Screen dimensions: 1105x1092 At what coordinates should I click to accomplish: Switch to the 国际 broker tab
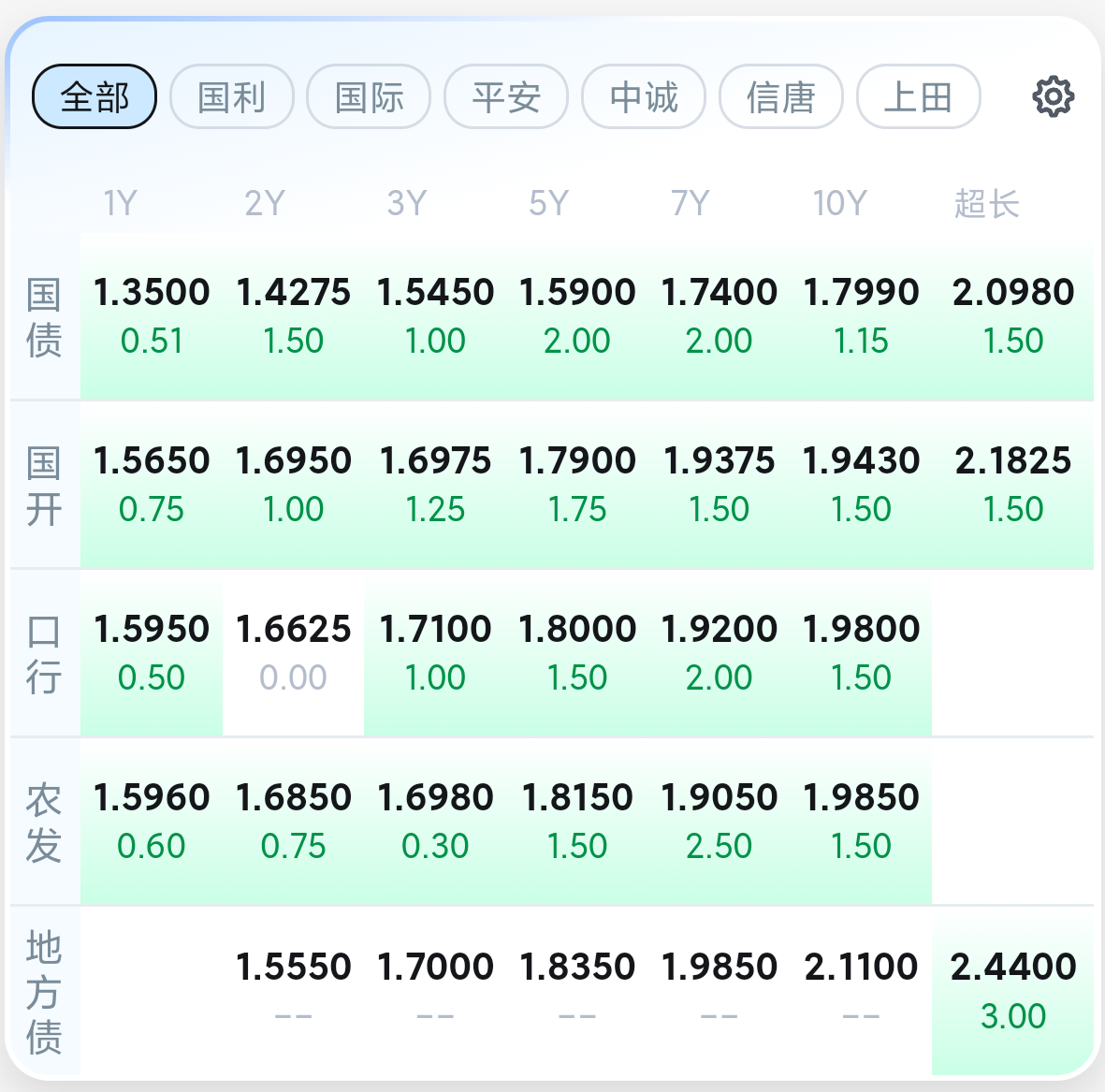pos(369,96)
